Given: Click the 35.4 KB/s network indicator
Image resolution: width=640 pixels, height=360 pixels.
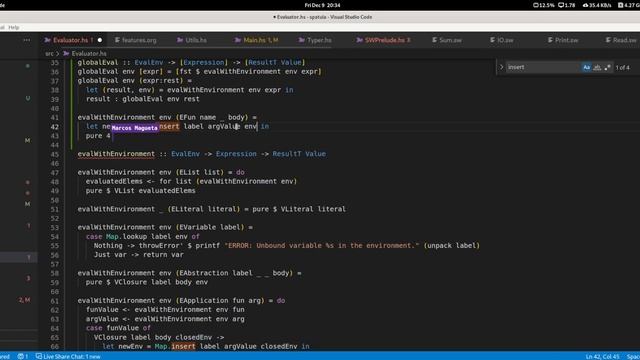Looking at the screenshot, I should point(597,5).
